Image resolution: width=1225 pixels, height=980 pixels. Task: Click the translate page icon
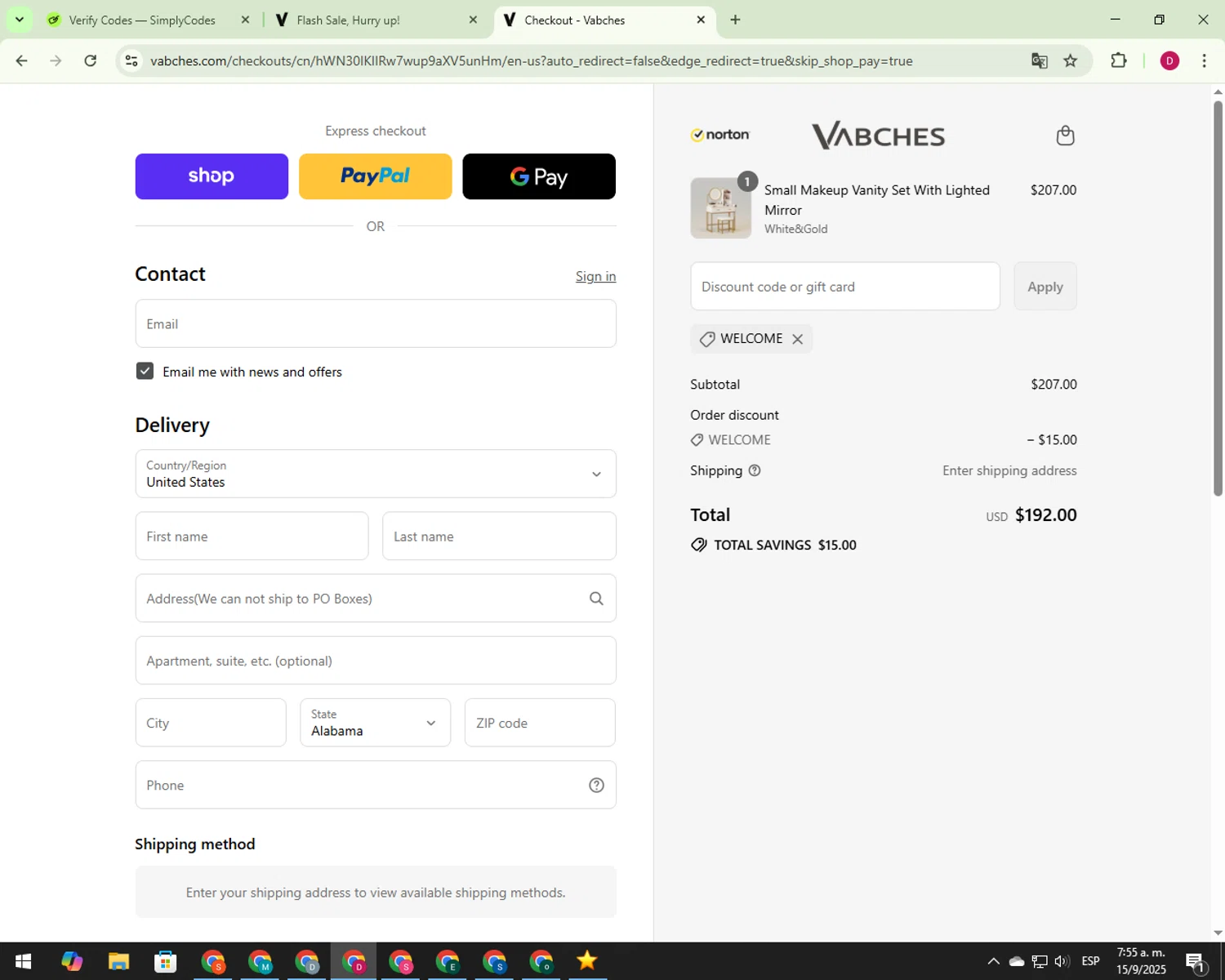[1039, 60]
